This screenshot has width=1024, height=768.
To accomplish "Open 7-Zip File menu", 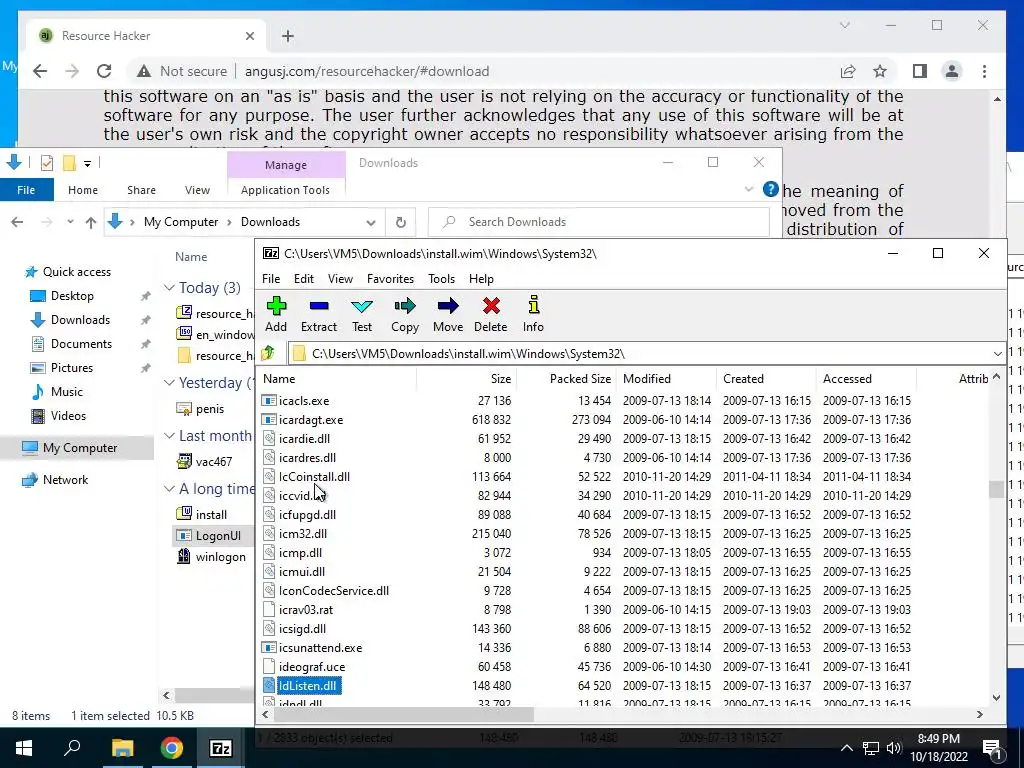I will 271,279.
